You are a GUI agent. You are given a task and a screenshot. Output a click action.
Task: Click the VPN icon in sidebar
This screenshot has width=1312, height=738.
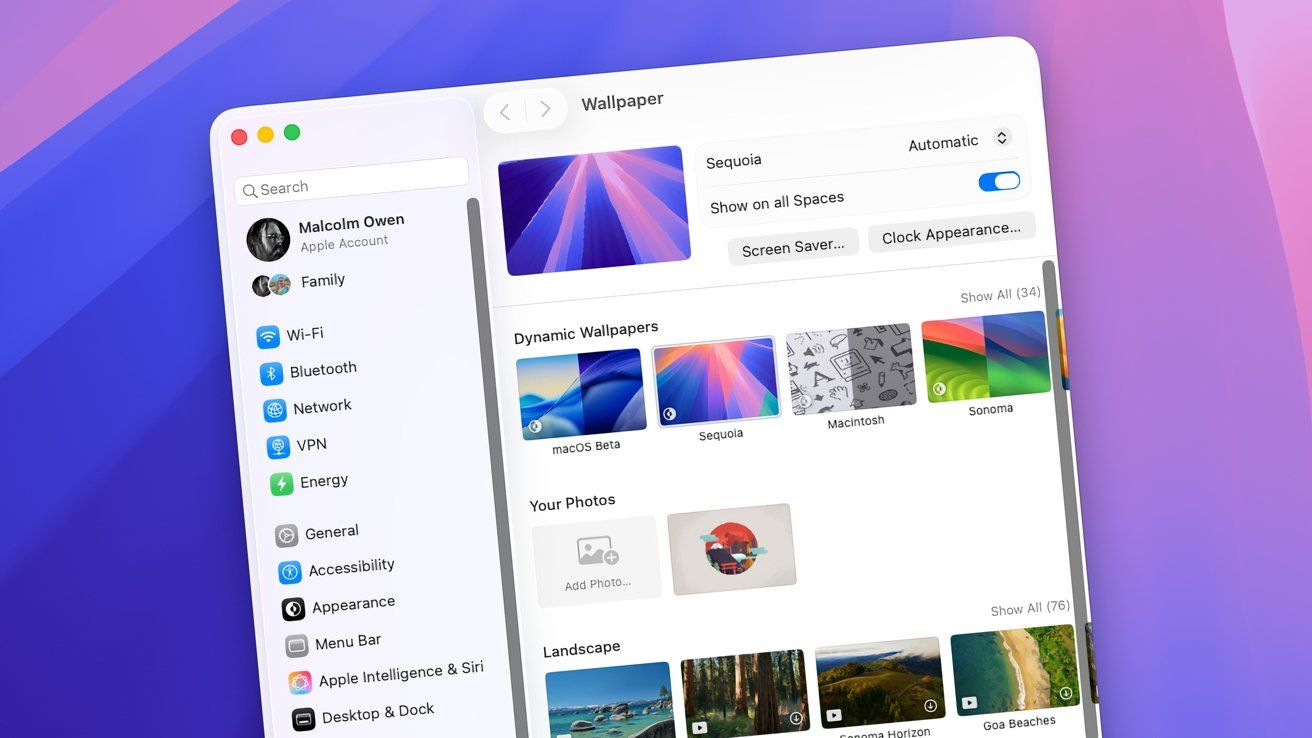pos(278,447)
